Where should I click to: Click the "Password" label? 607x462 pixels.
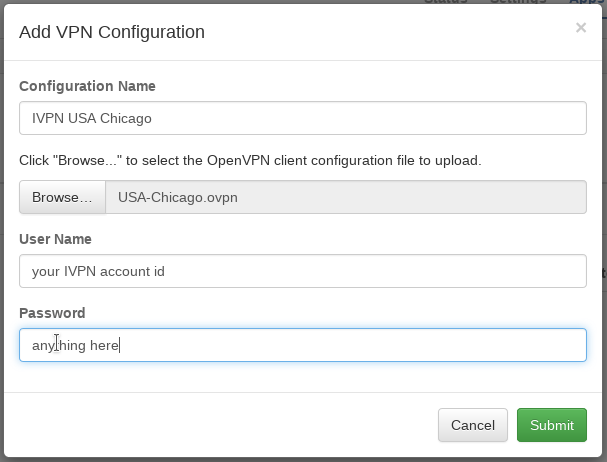[52, 313]
